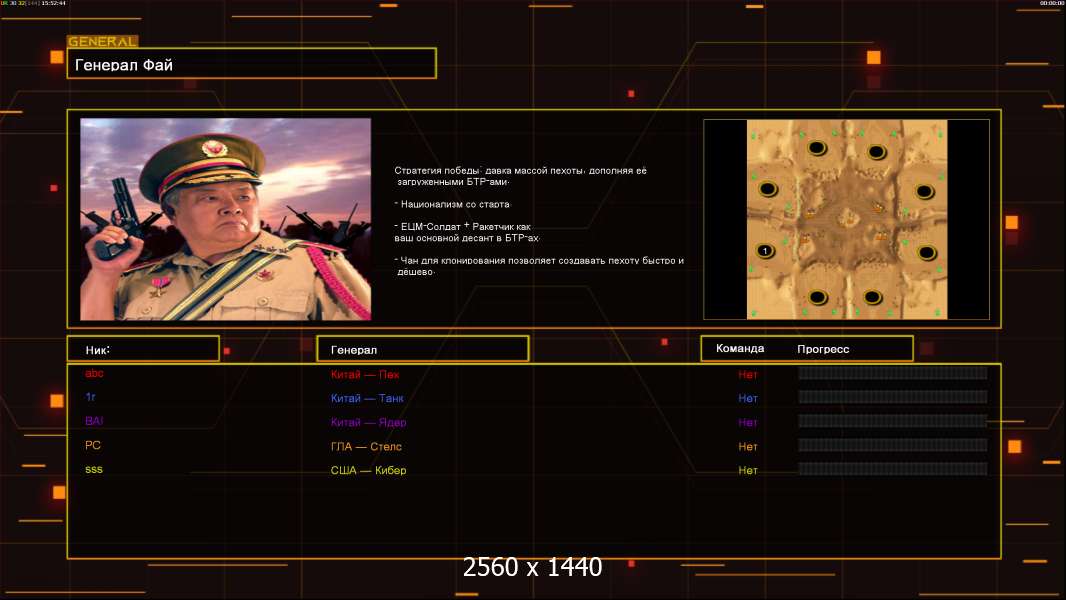Select the США — Кибер general entry

coord(368,470)
